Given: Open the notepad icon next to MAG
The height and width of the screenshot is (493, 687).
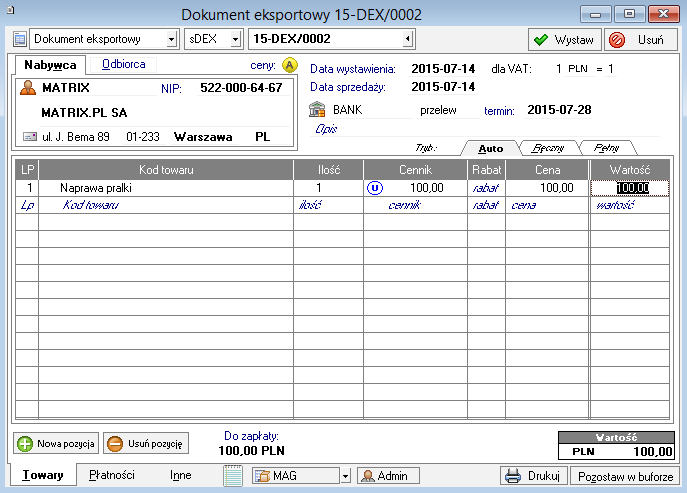Looking at the screenshot, I should pos(234,476).
